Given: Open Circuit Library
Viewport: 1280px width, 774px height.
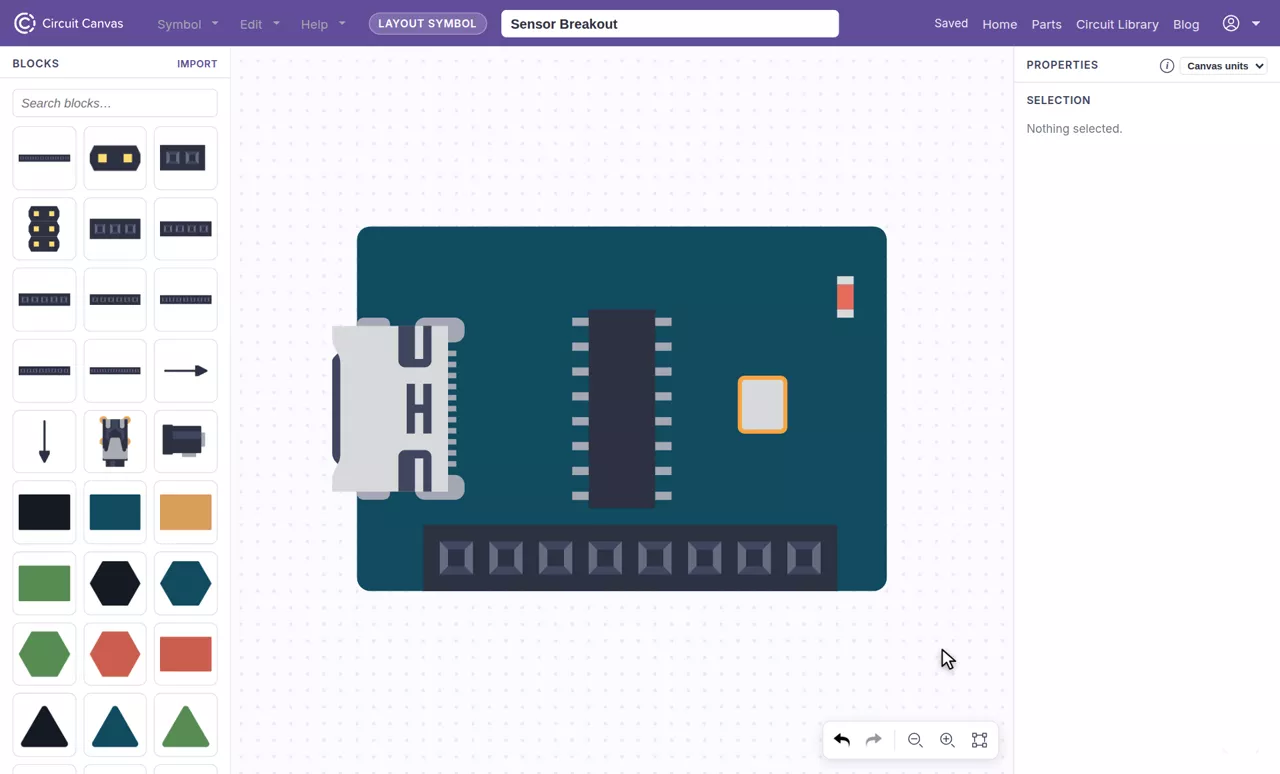Looking at the screenshot, I should [1117, 24].
